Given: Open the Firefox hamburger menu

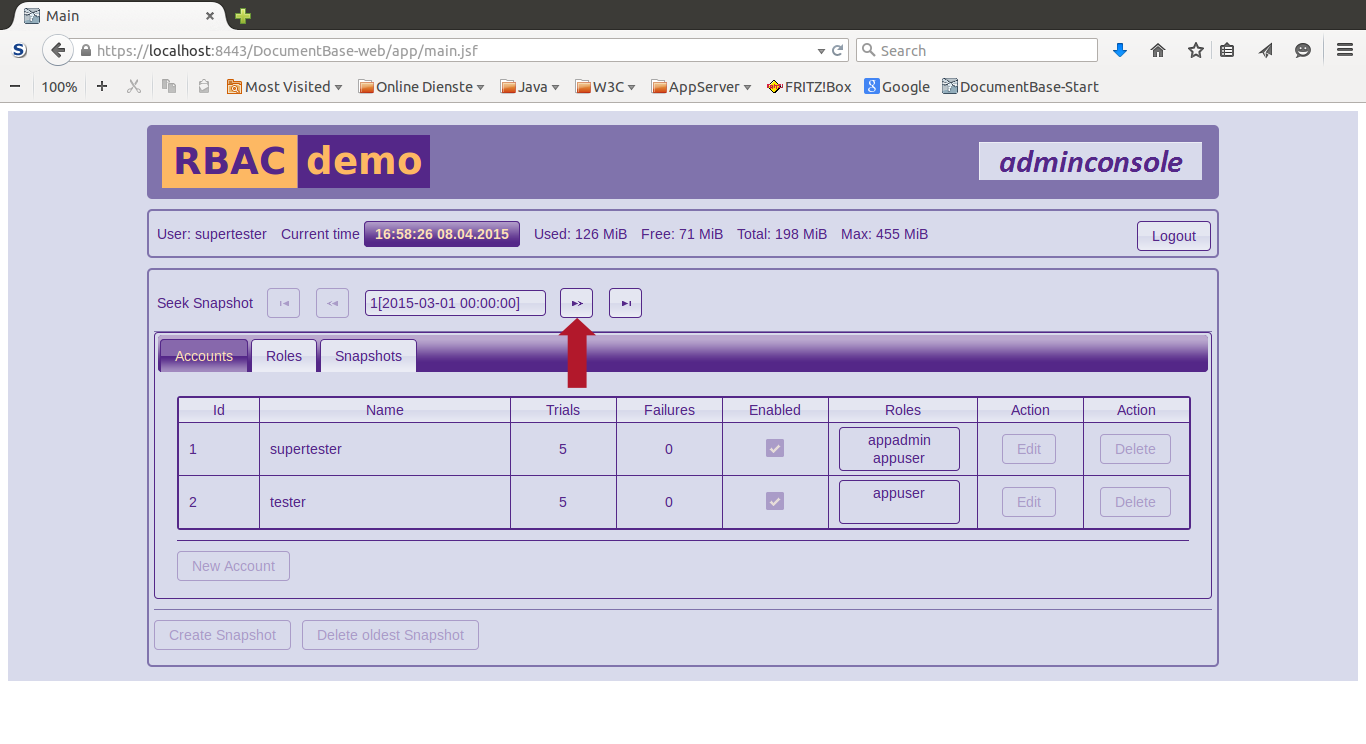Looking at the screenshot, I should pos(1345,50).
